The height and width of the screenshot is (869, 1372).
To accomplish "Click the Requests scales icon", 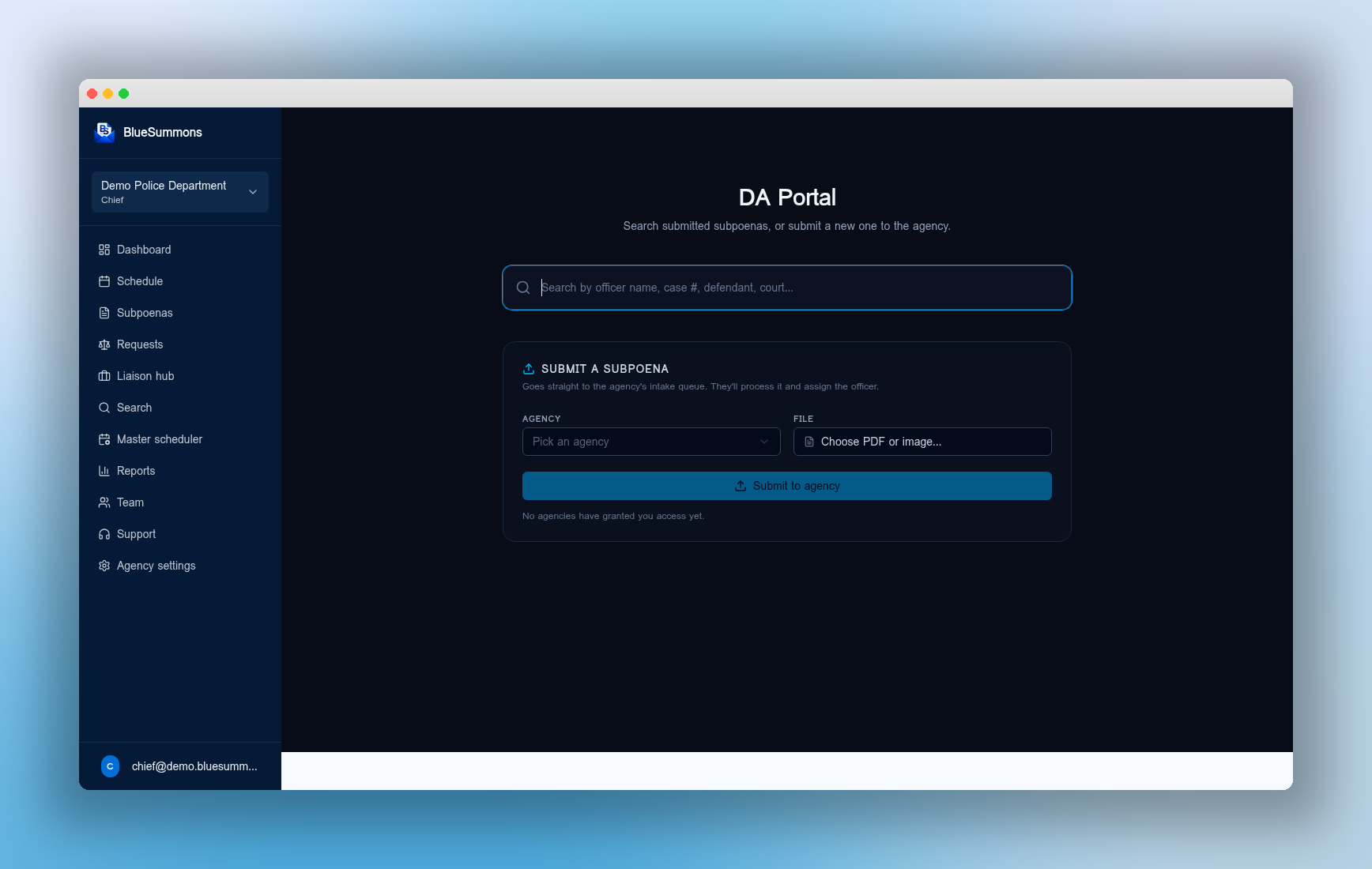I will (x=104, y=344).
